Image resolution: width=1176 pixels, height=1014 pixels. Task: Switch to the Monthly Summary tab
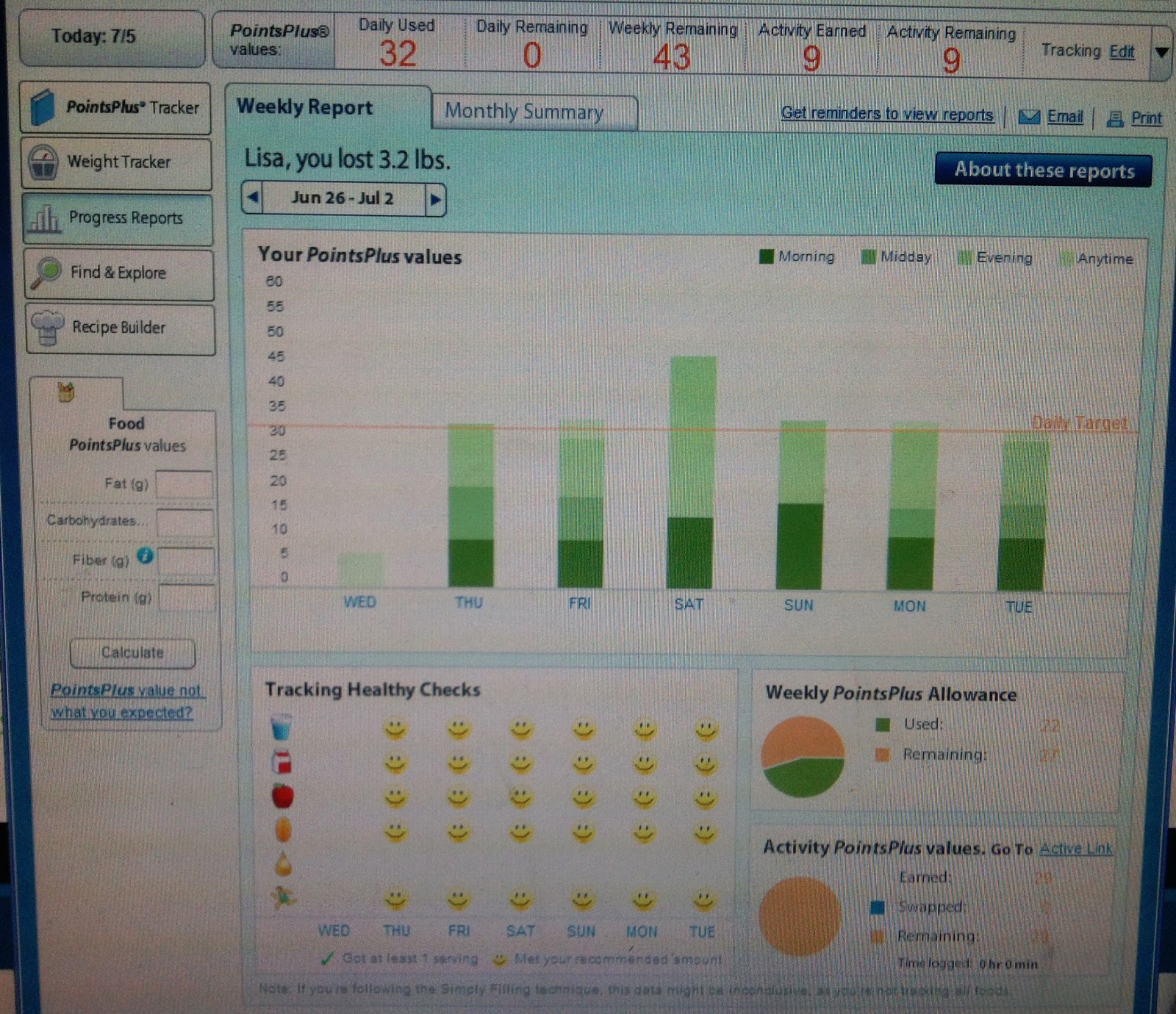[534, 112]
